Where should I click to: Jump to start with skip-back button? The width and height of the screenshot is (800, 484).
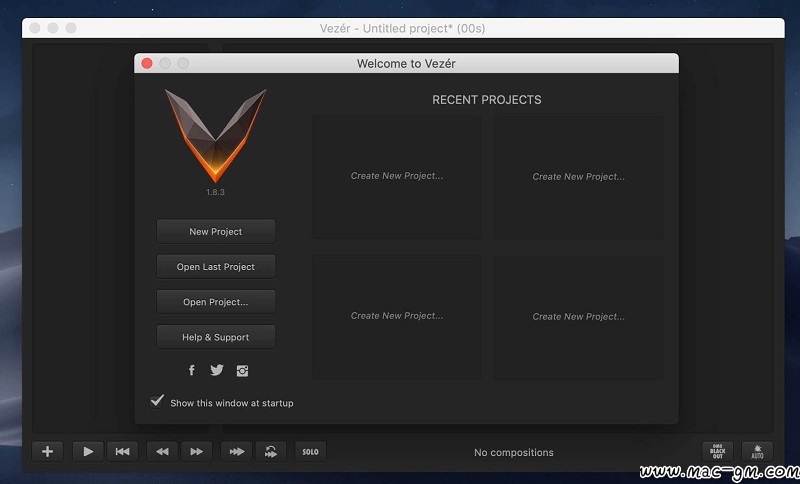[x=122, y=451]
